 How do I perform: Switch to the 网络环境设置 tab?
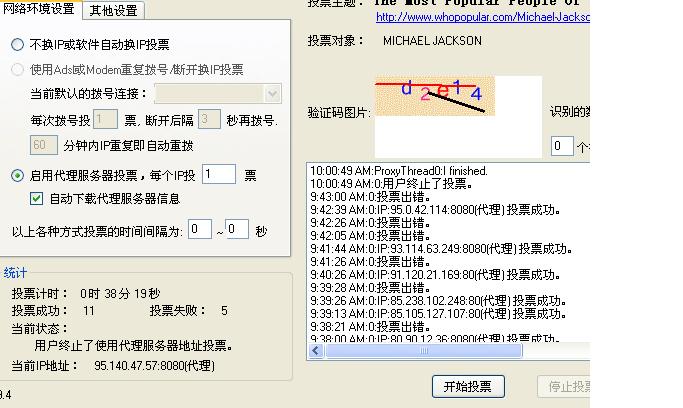[40, 10]
